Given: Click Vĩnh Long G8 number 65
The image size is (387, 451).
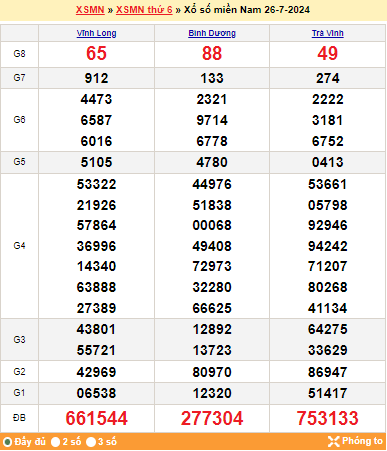Looking at the screenshot, I should tap(96, 54).
